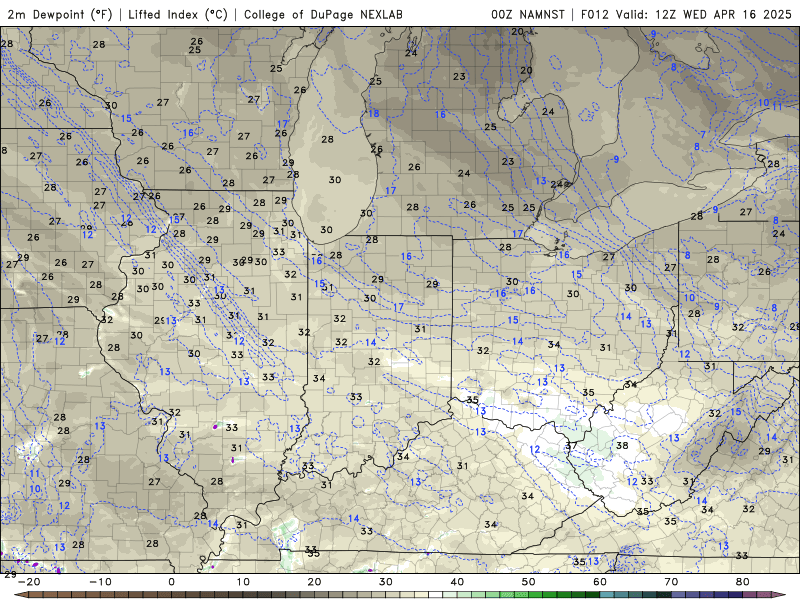Click the 70 label on the color scale
This screenshot has width=800, height=600.
tap(671, 582)
